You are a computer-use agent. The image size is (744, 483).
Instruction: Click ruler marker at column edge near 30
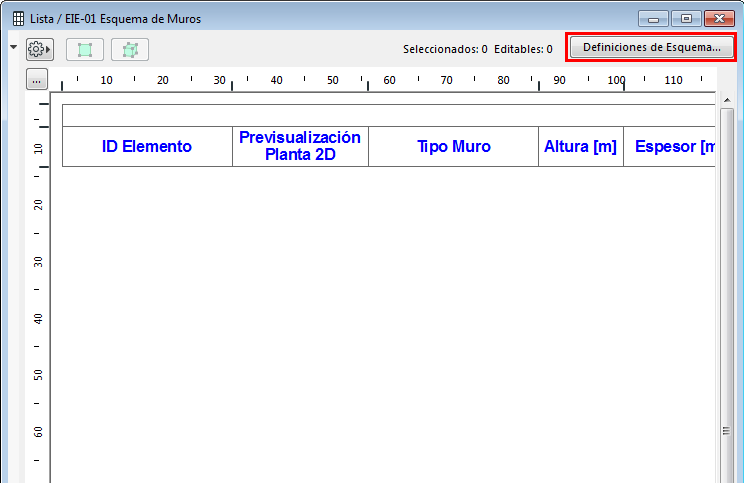click(x=232, y=86)
